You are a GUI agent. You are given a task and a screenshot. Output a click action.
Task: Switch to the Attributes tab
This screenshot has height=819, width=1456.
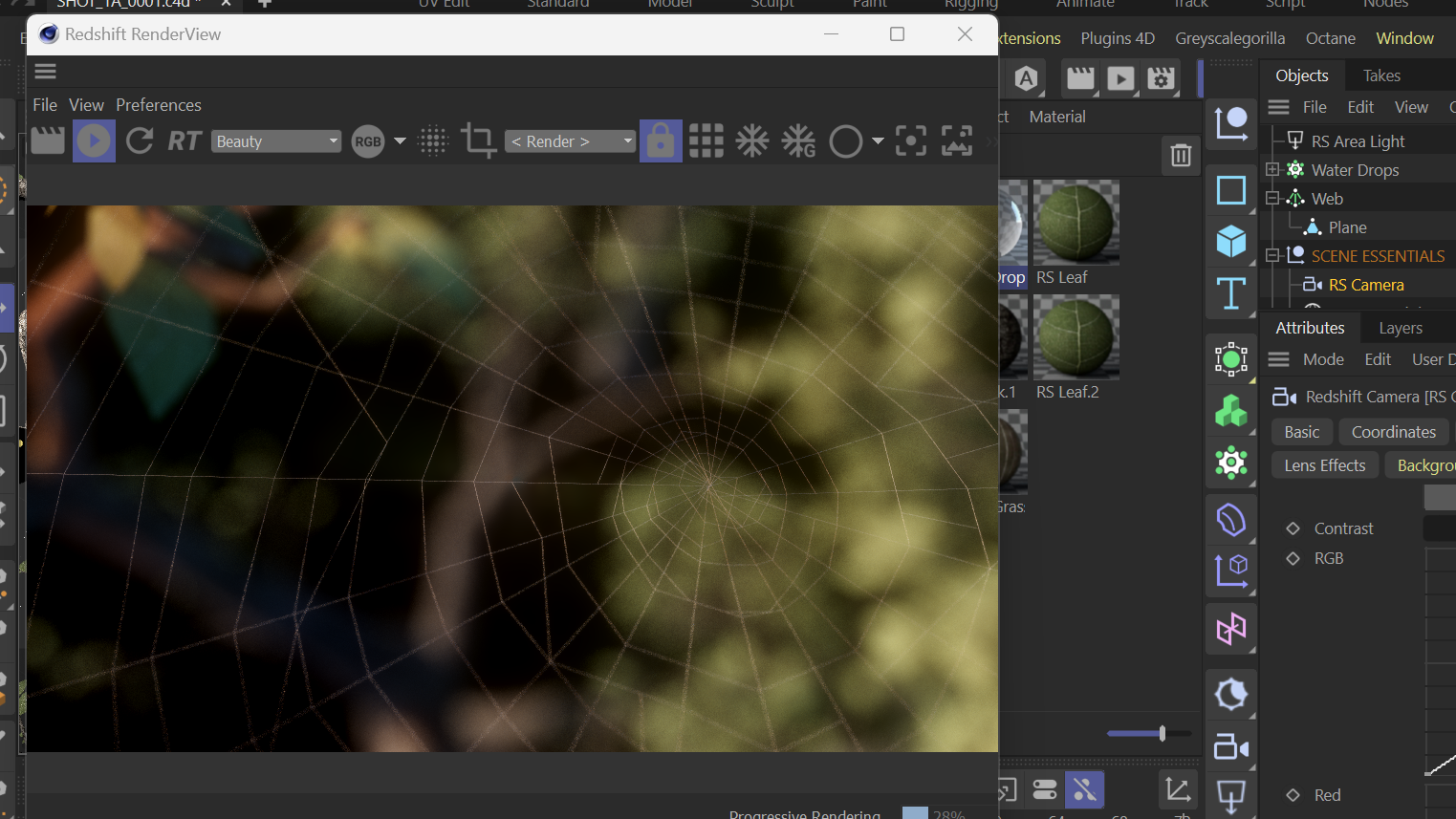(x=1310, y=328)
